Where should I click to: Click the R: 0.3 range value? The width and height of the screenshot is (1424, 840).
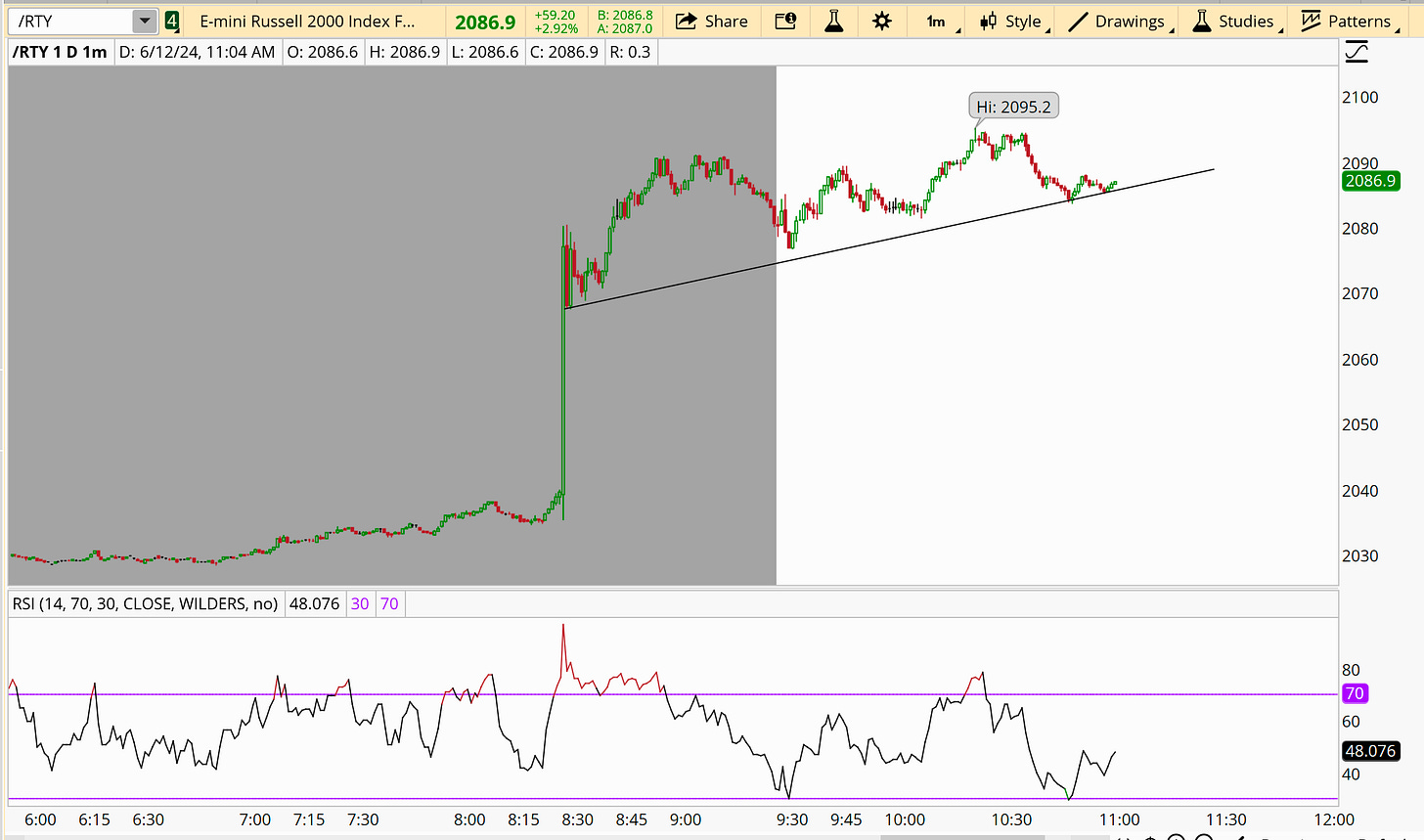pos(630,52)
